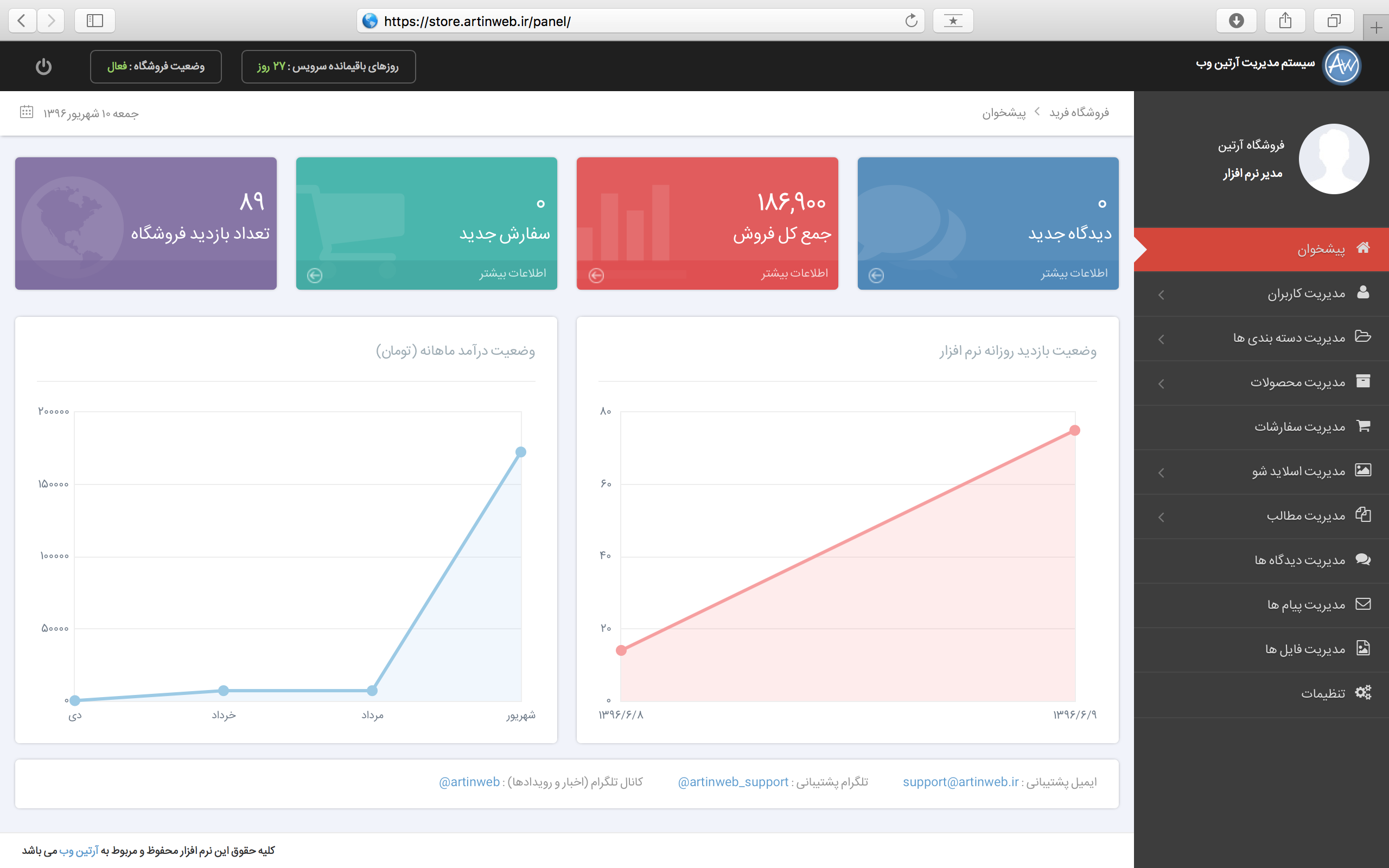1389x868 pixels.
Task: Show all tabs overview button
Action: [1334, 21]
